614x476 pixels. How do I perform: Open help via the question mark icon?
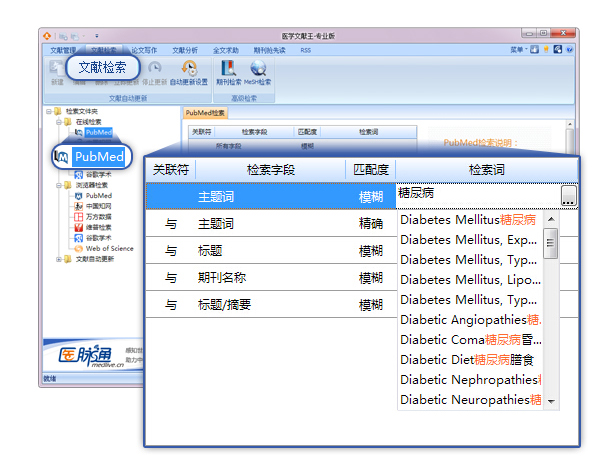point(569,50)
